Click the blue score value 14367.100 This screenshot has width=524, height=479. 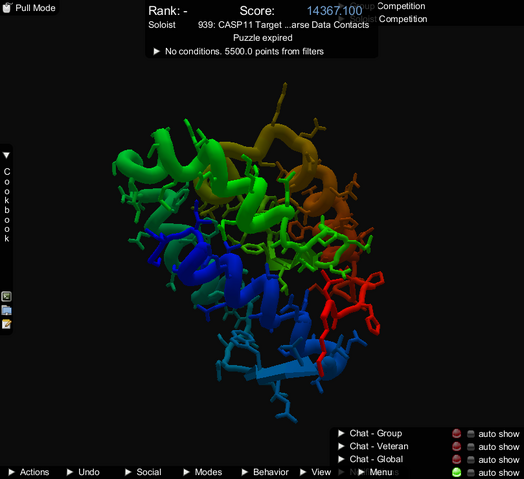point(335,11)
